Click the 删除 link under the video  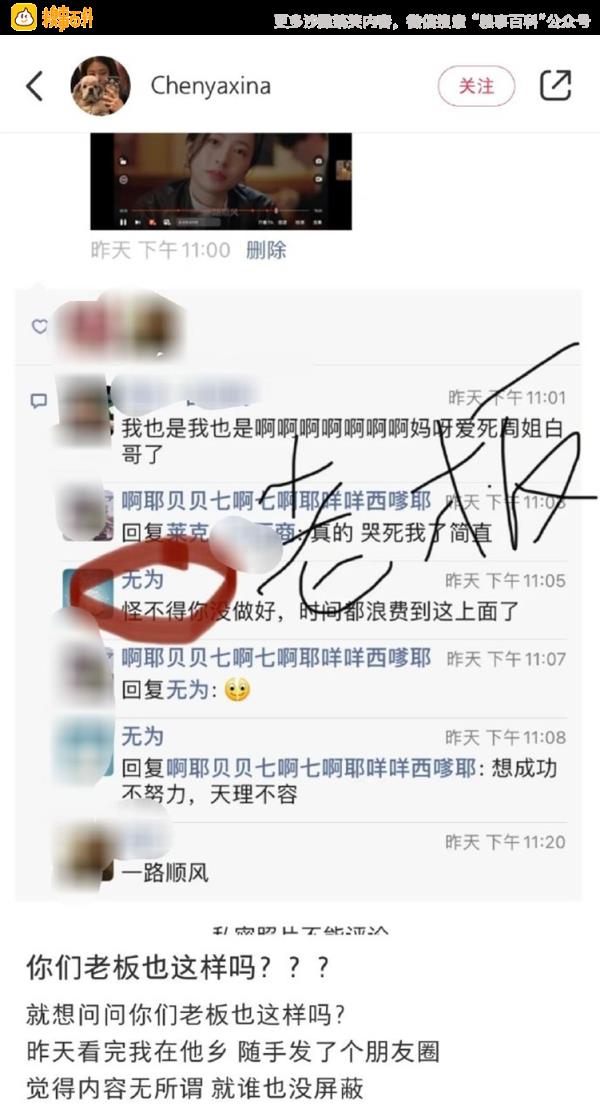pyautogui.click(x=266, y=250)
